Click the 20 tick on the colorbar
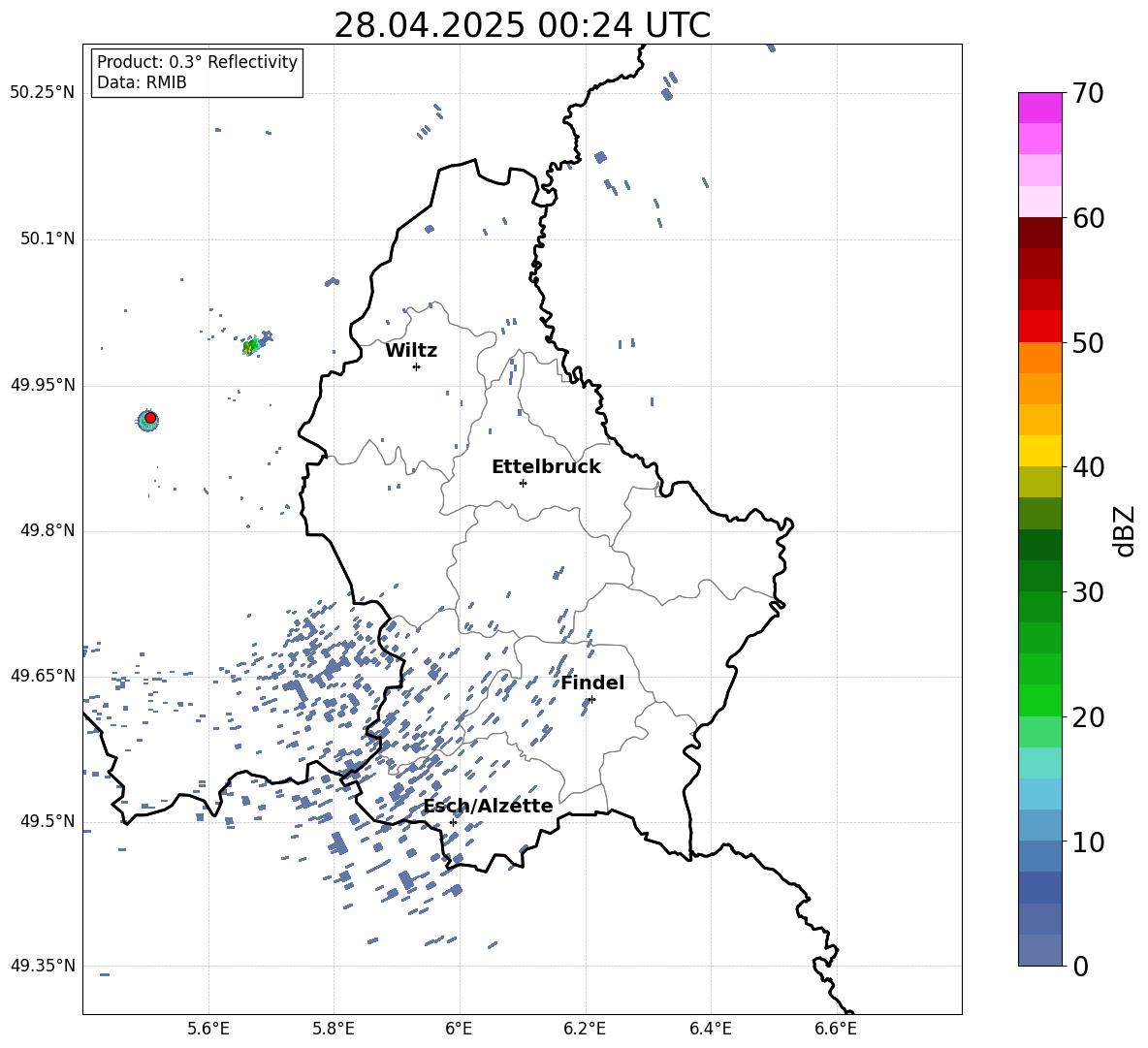1148x1048 pixels. point(1088,716)
